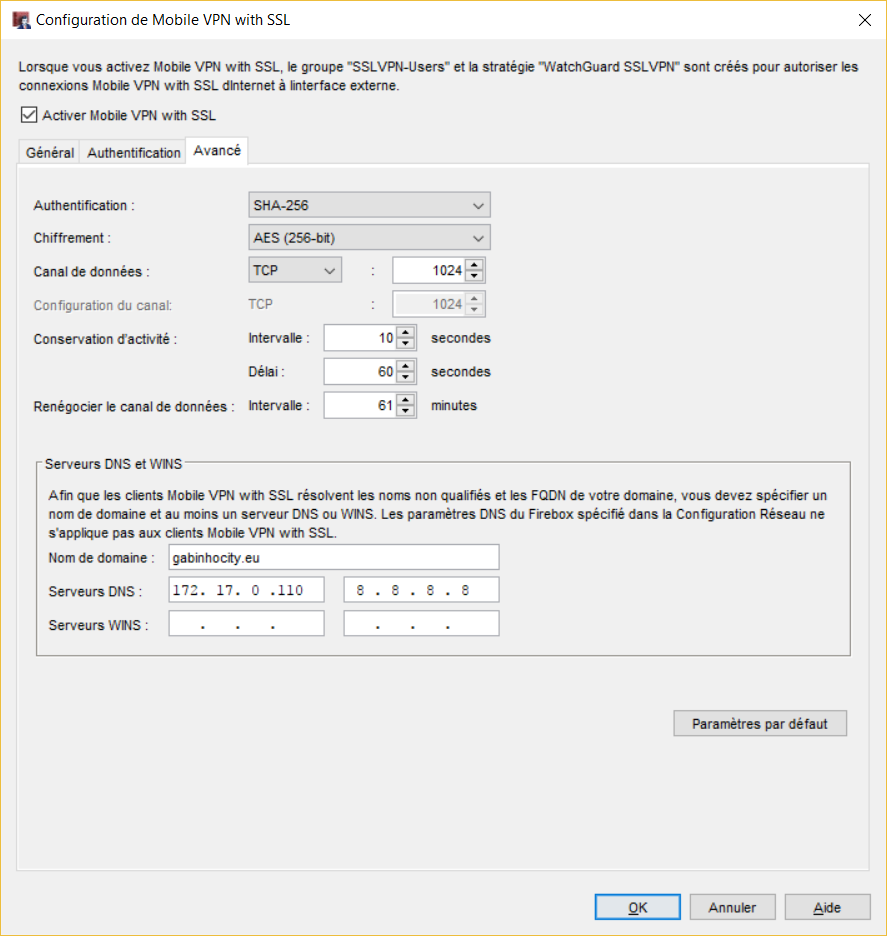Decrease renegotiation Intervalle minutes value

pyautogui.click(x=406, y=411)
